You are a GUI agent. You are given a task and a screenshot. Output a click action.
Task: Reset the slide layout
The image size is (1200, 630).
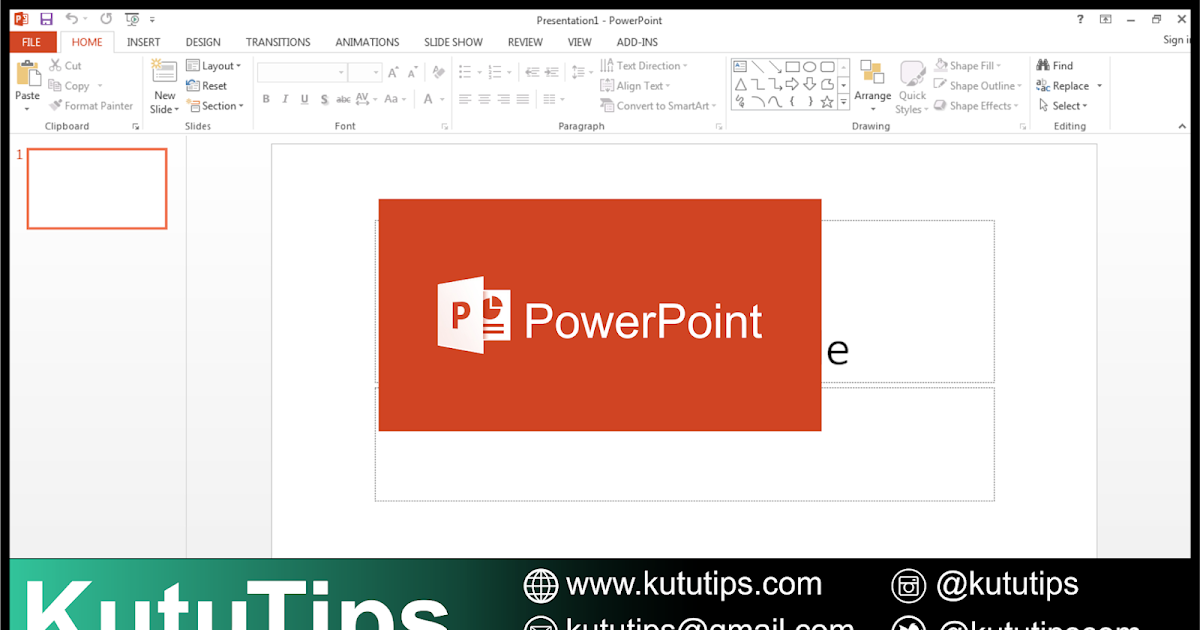[x=207, y=86]
